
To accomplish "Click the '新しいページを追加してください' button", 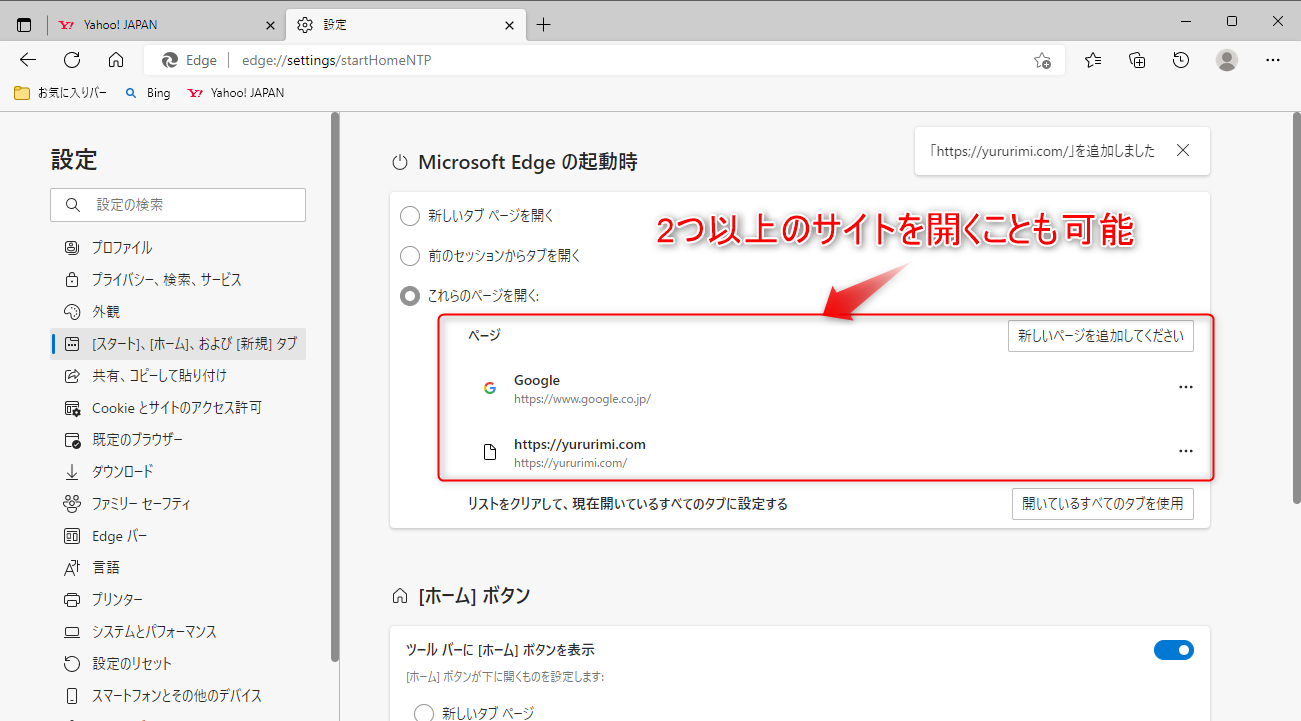I will 1101,337.
